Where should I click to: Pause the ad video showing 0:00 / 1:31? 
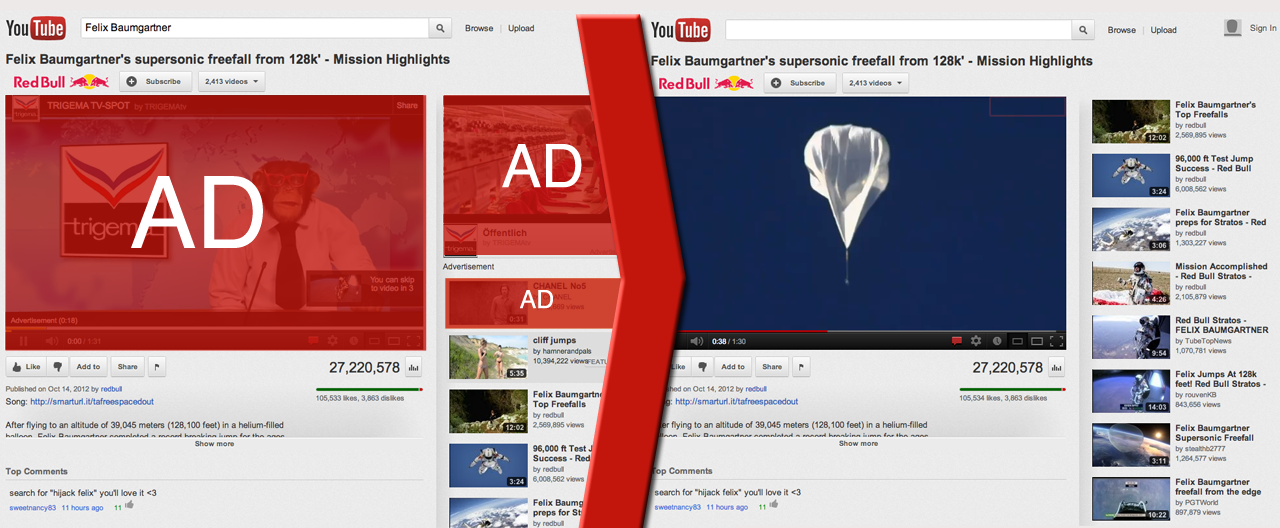click(23, 341)
